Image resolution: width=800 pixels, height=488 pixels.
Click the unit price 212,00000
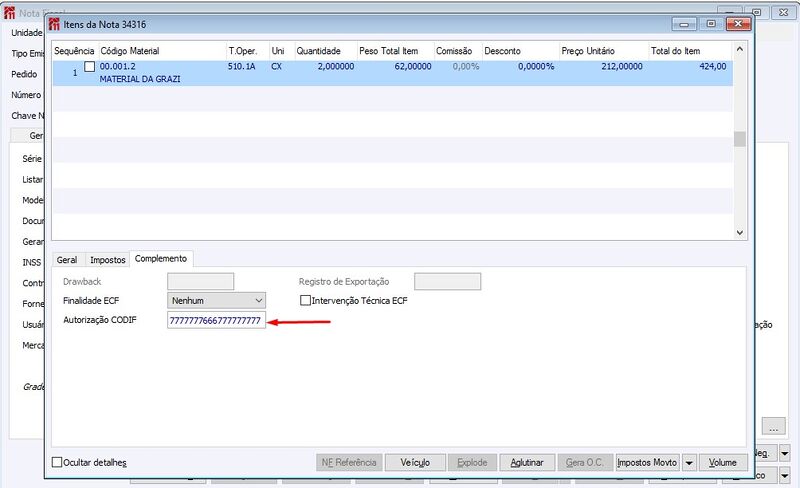622,66
